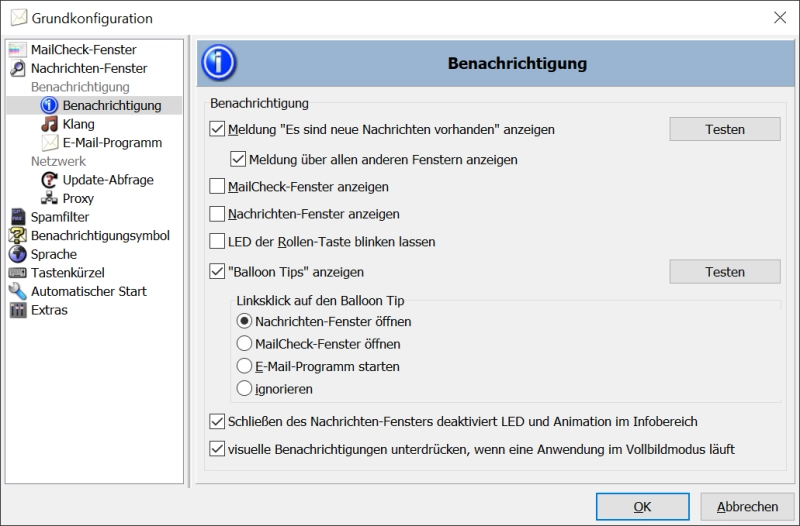Toggle LED der Rollen-Taste blinken lassen
The height and width of the screenshot is (526, 800).
click(x=217, y=241)
